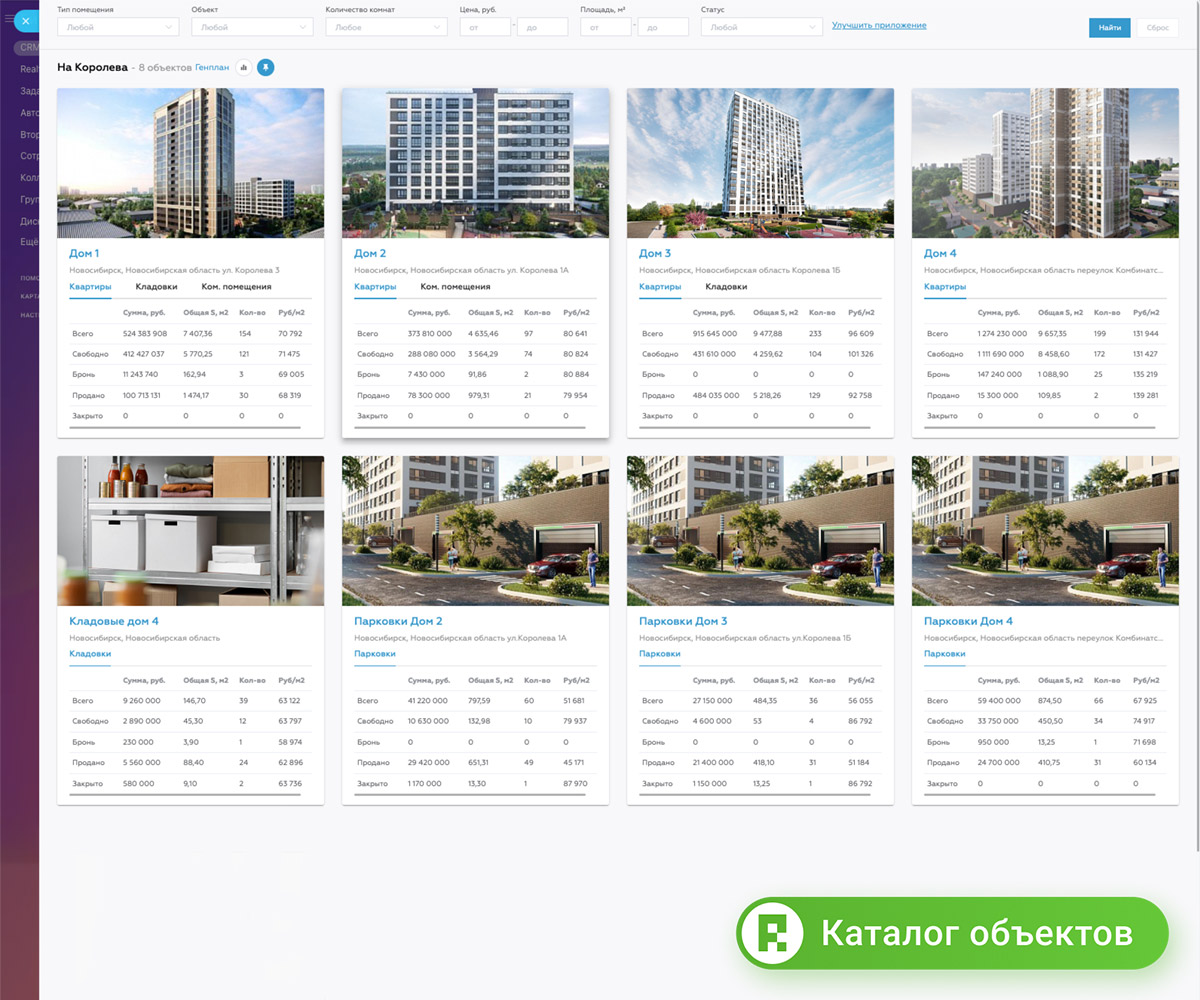Screen dimensions: 1200x1000
Task: Open the Объект dropdown
Action: [x=252, y=28]
